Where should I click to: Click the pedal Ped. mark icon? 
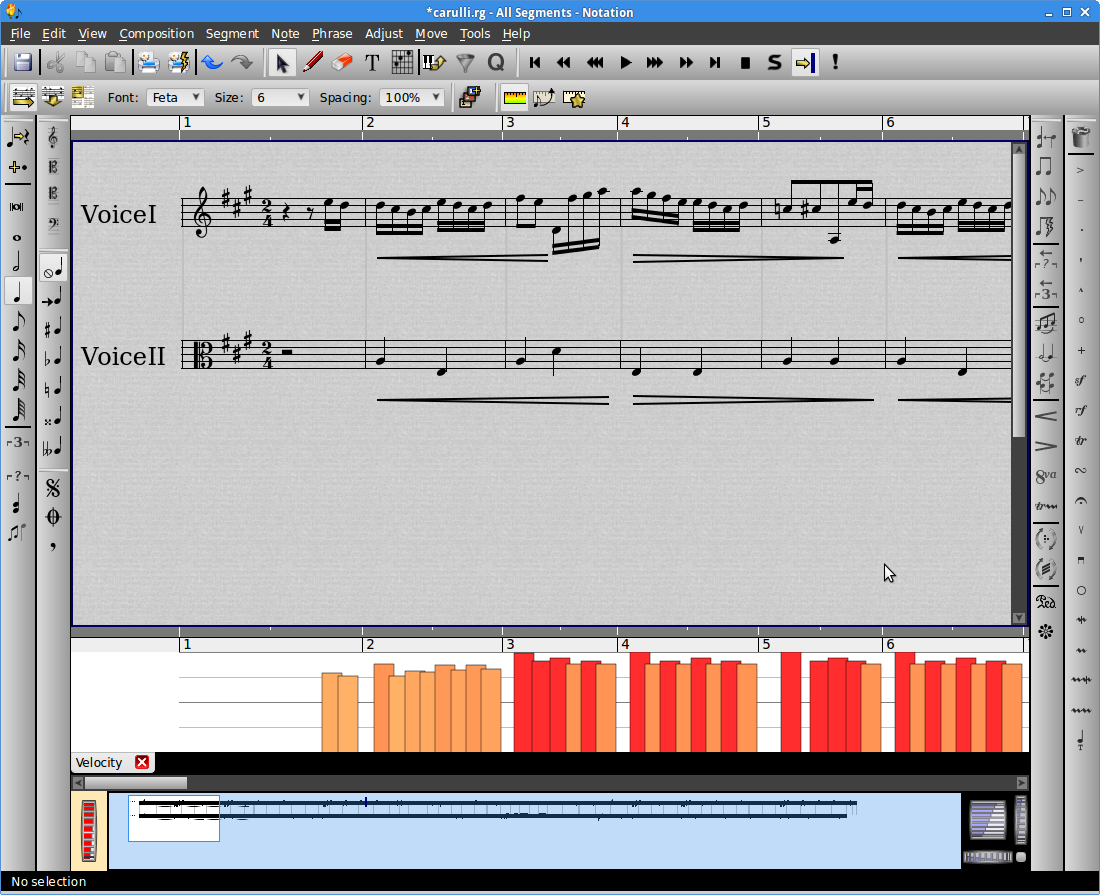coord(1045,601)
